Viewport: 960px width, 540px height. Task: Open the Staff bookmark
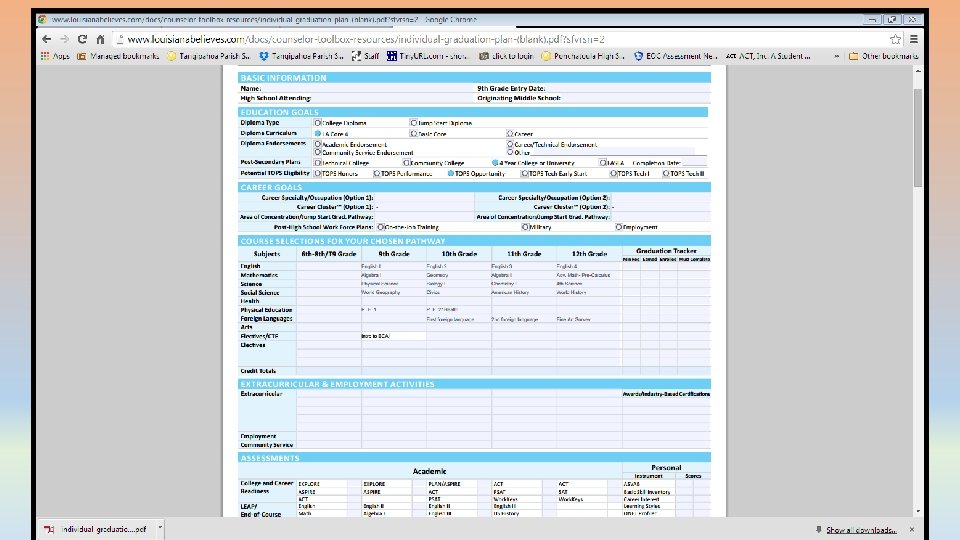(366, 56)
